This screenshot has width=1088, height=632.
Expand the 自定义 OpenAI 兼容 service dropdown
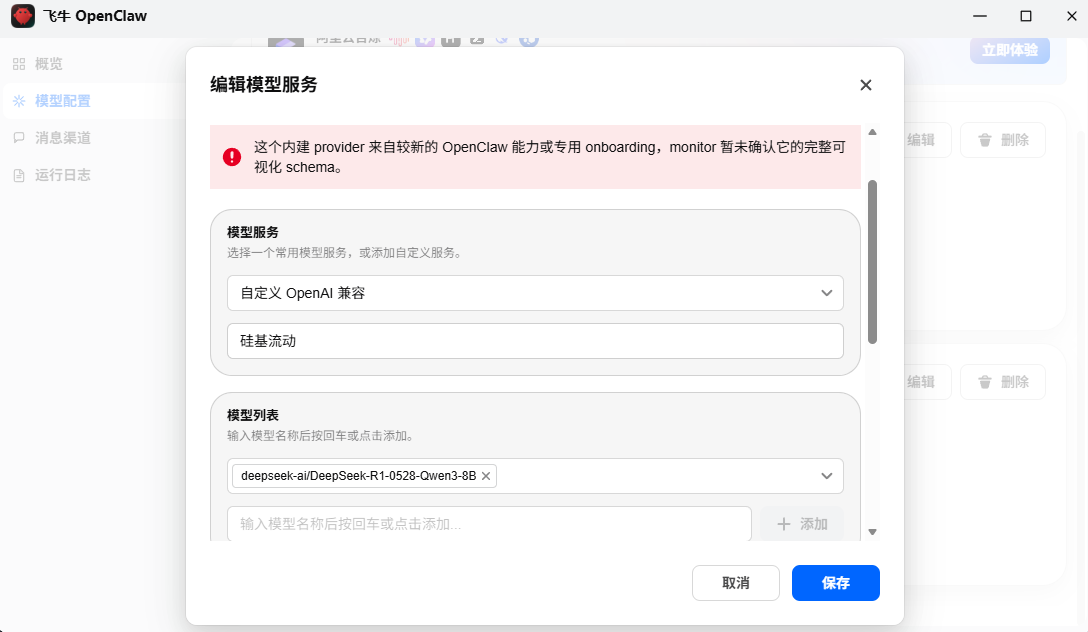826,293
